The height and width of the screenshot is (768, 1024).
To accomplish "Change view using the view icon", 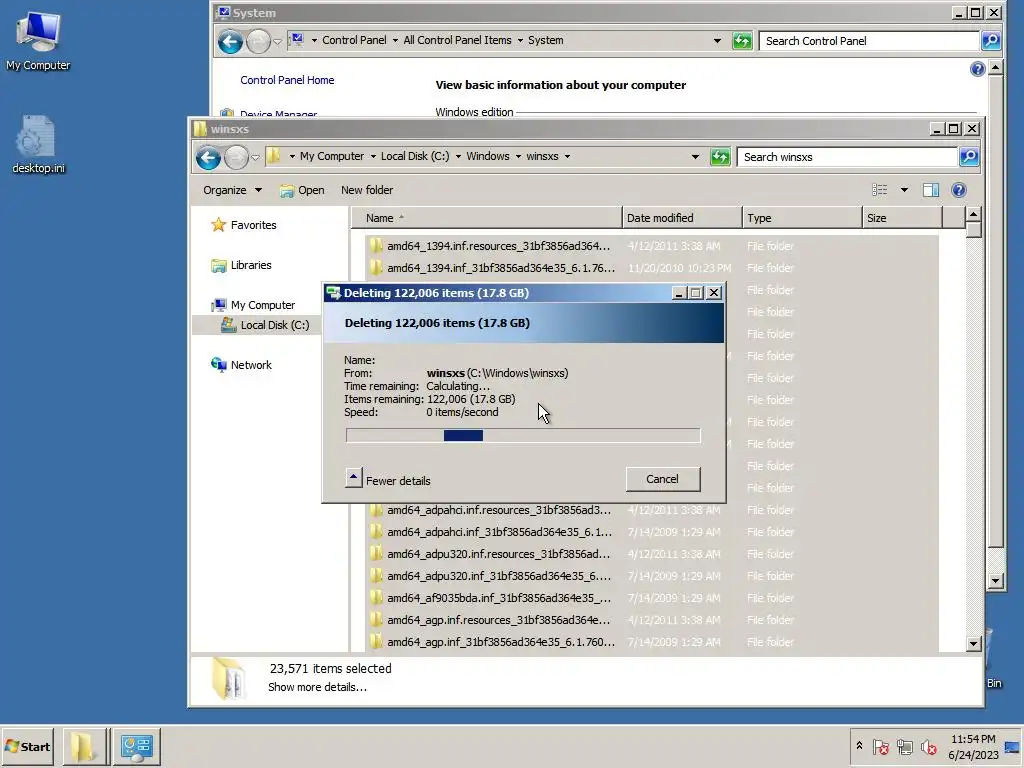I will coord(880,190).
